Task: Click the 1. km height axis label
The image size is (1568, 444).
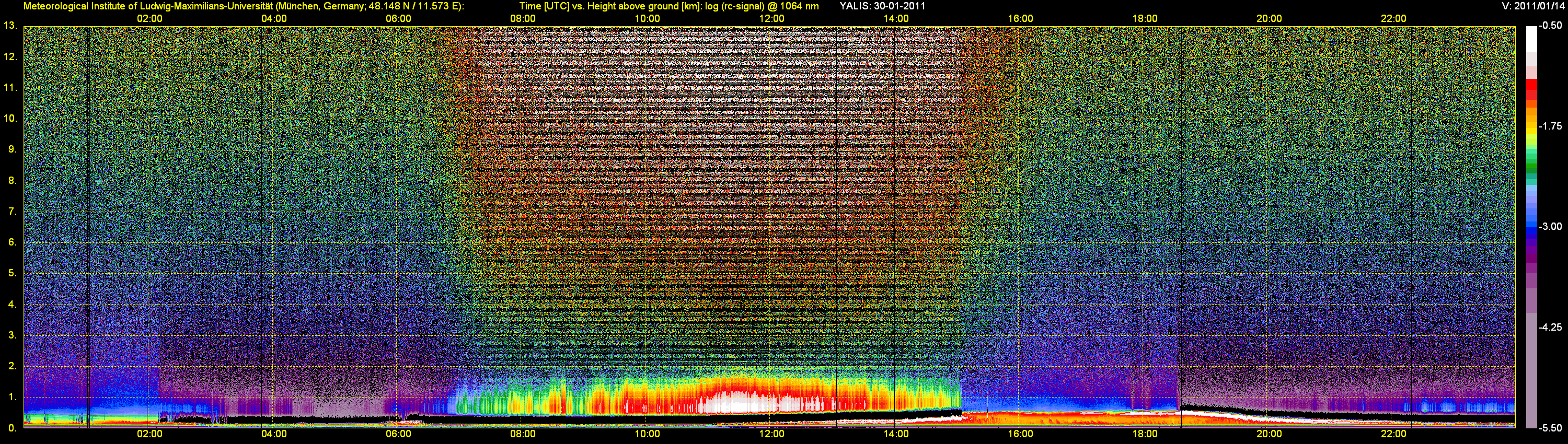Action: coord(12,397)
